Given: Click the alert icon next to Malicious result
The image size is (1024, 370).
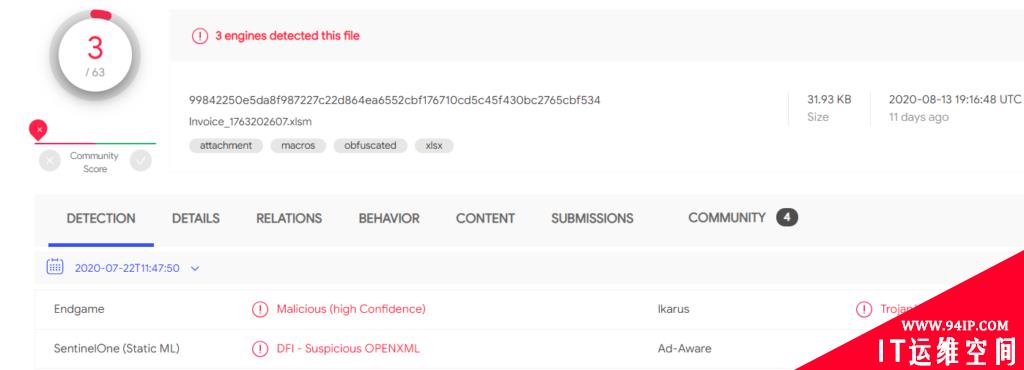Looking at the screenshot, I should click(x=260, y=309).
